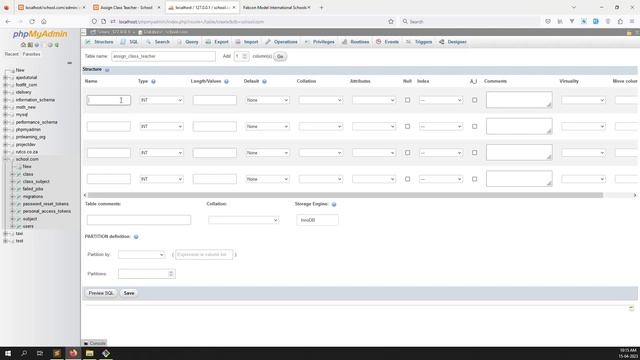The height and width of the screenshot is (360, 640).
Task: Click the Table comments input field
Action: pos(139,220)
